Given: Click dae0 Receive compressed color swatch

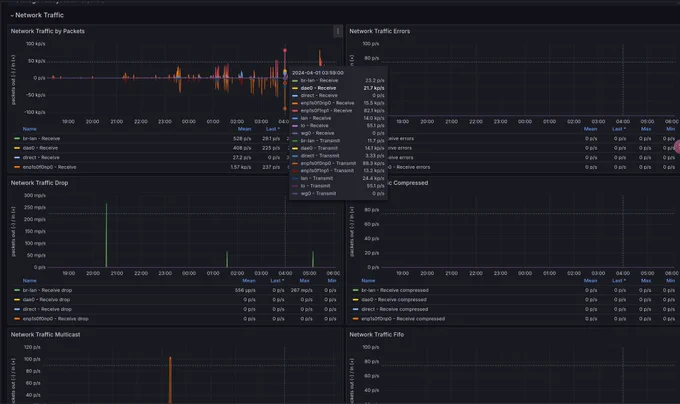Looking at the screenshot, I should (356, 300).
